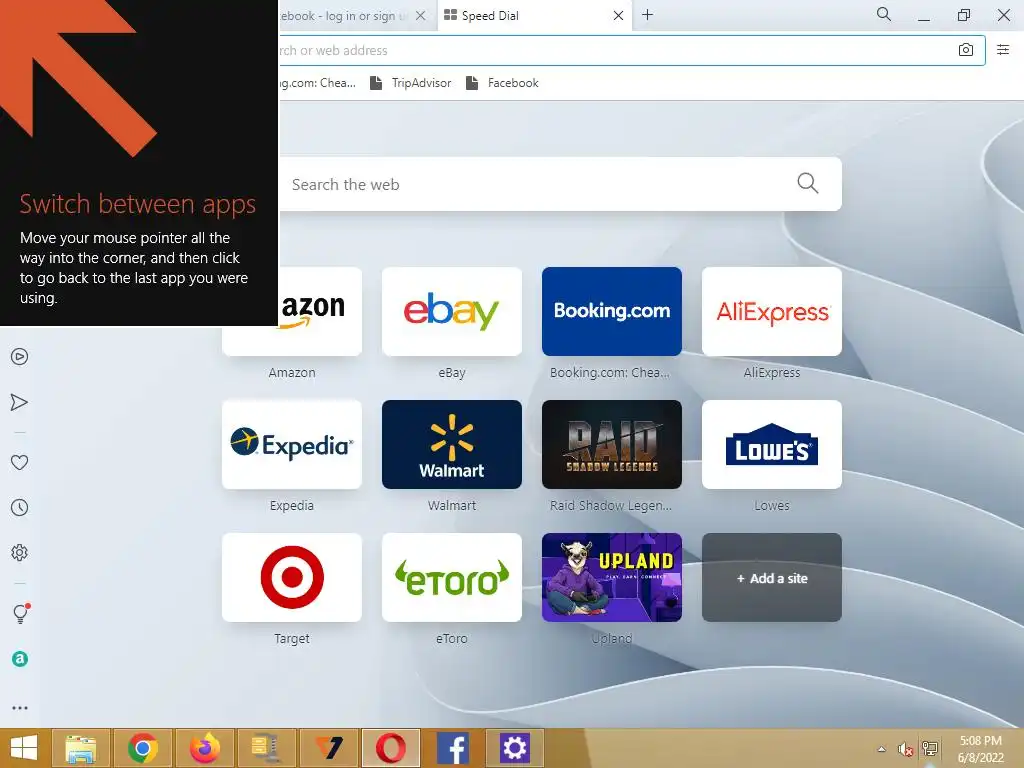Open History clock icon in sidebar
The image size is (1024, 768).
point(20,507)
